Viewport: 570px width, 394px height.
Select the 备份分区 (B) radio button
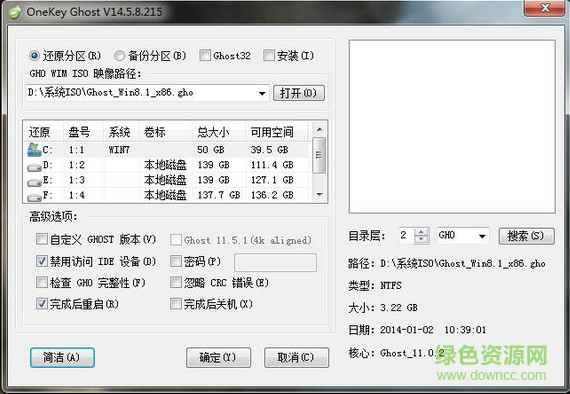[x=119, y=56]
